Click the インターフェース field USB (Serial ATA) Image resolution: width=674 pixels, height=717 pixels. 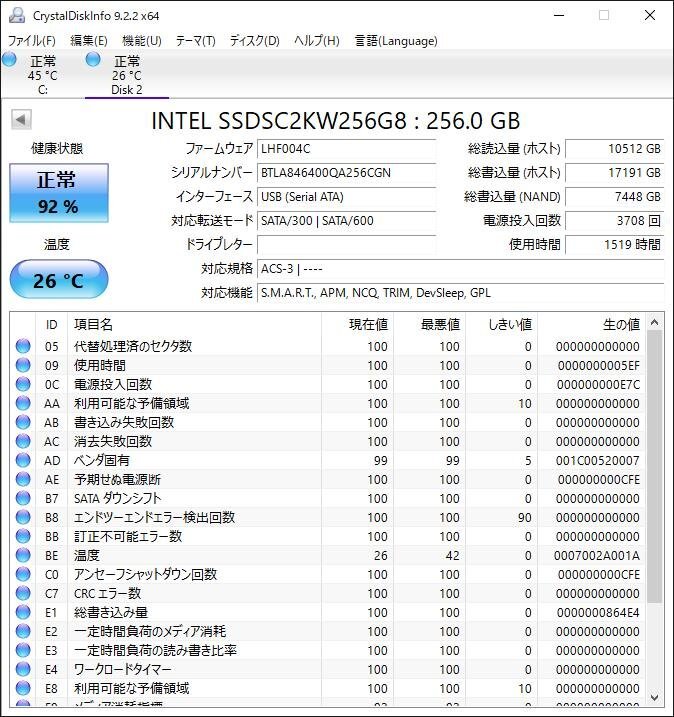pyautogui.click(x=346, y=197)
